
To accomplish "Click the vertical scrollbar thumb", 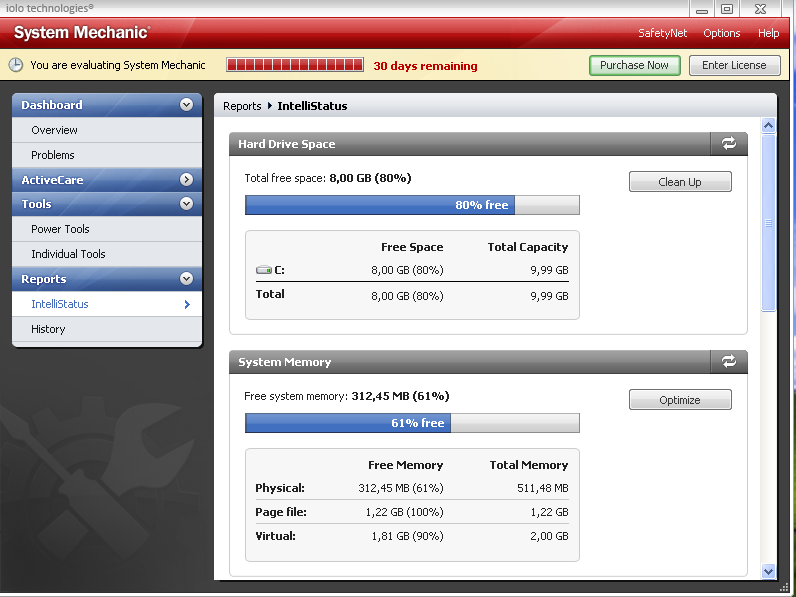I will pos(769,222).
